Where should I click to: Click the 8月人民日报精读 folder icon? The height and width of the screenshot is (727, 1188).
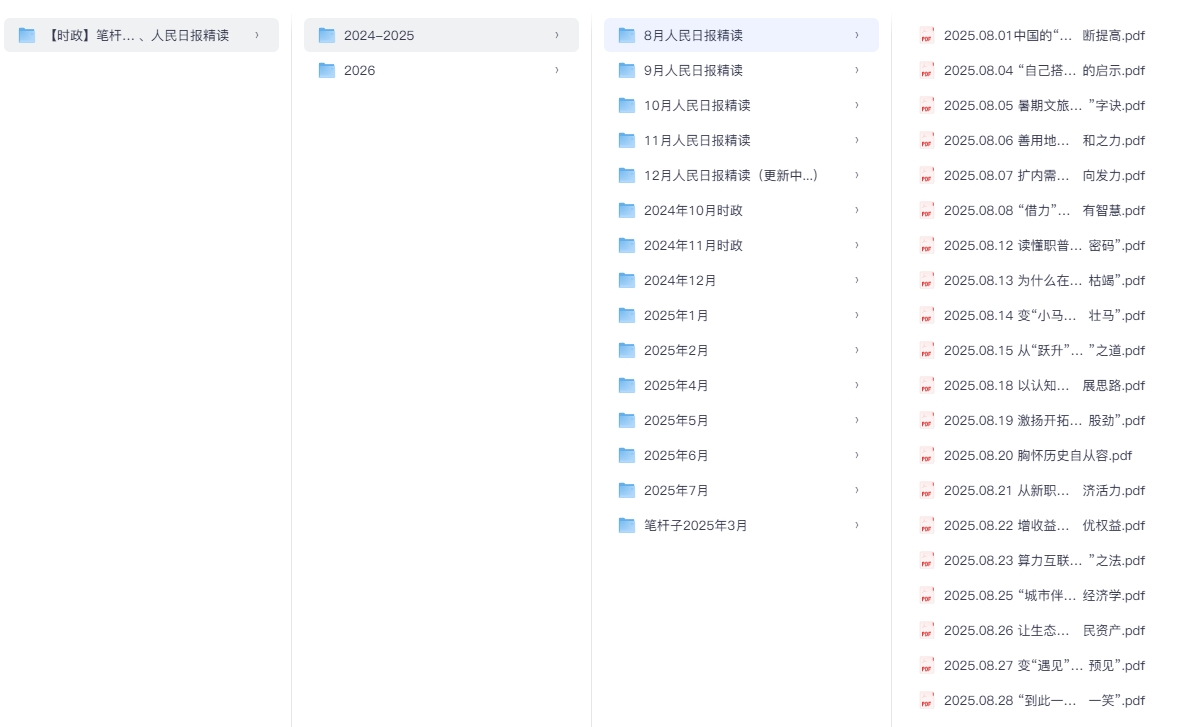[x=626, y=35]
